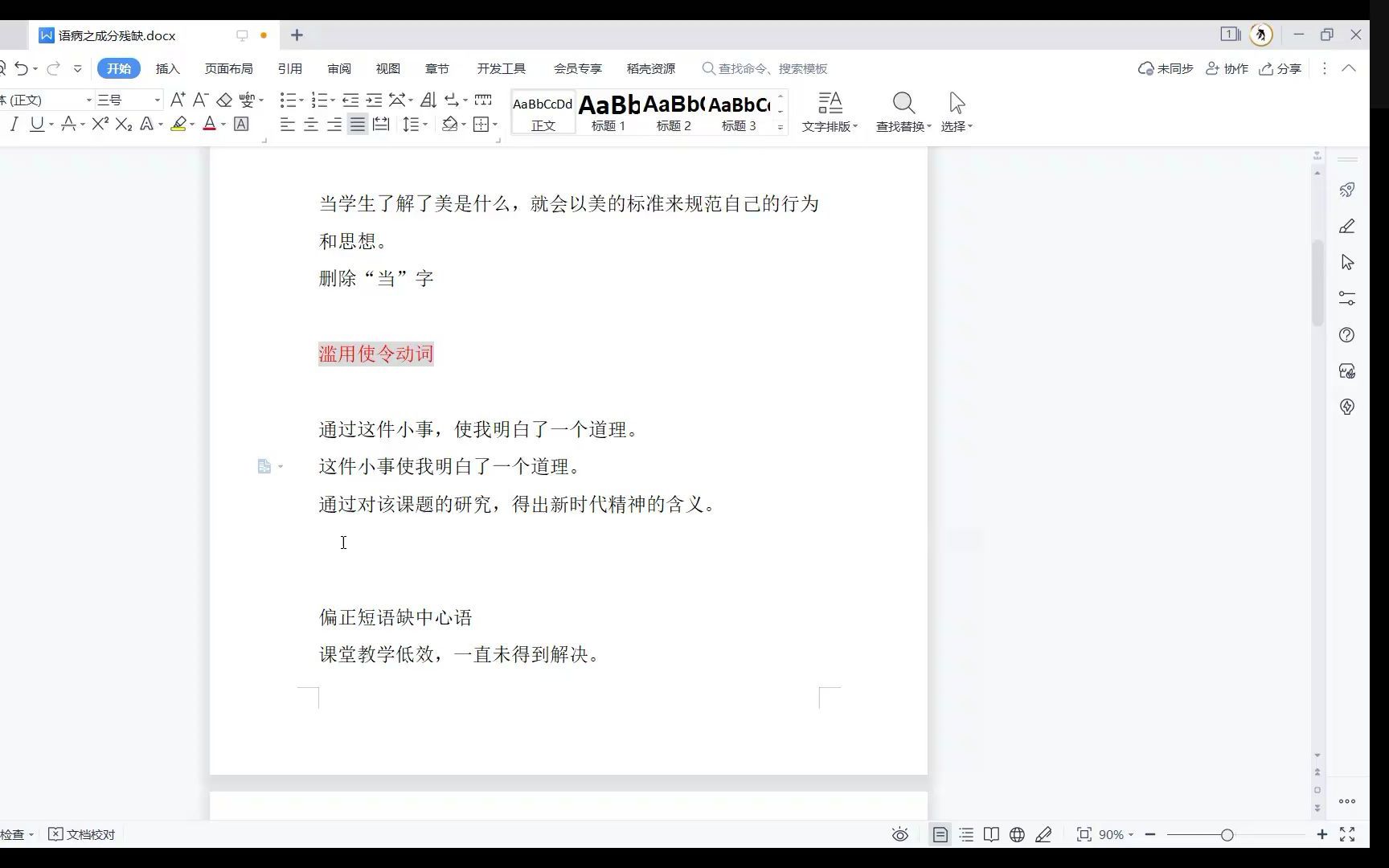The image size is (1389, 868).
Task: Click the clear formatting eraser icon
Action: pos(224,100)
